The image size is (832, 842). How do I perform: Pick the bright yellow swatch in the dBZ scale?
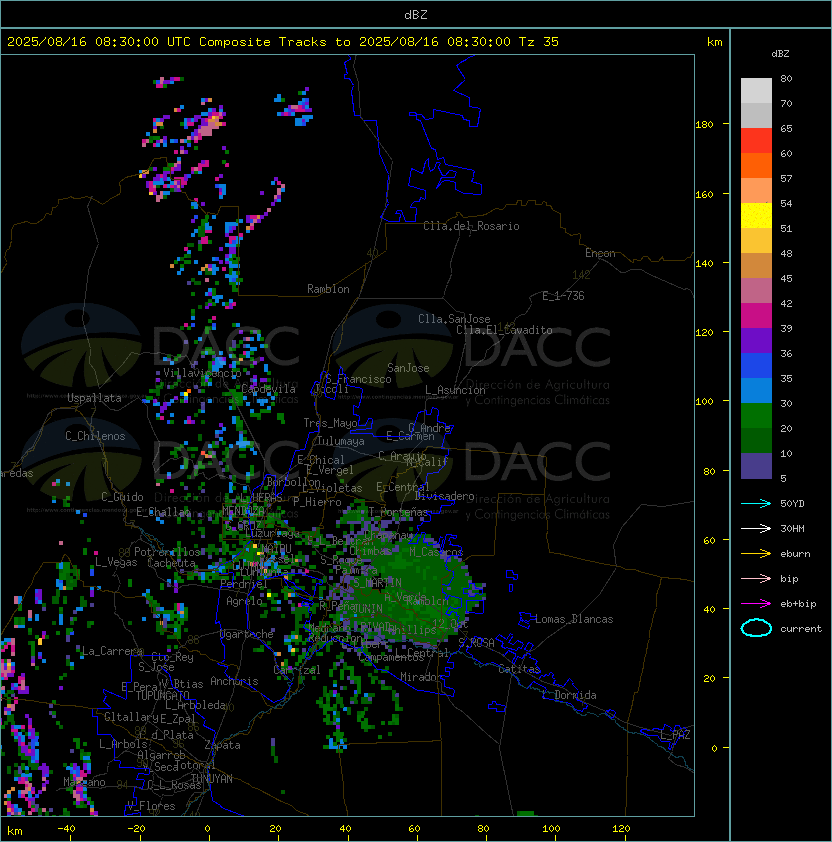(756, 216)
